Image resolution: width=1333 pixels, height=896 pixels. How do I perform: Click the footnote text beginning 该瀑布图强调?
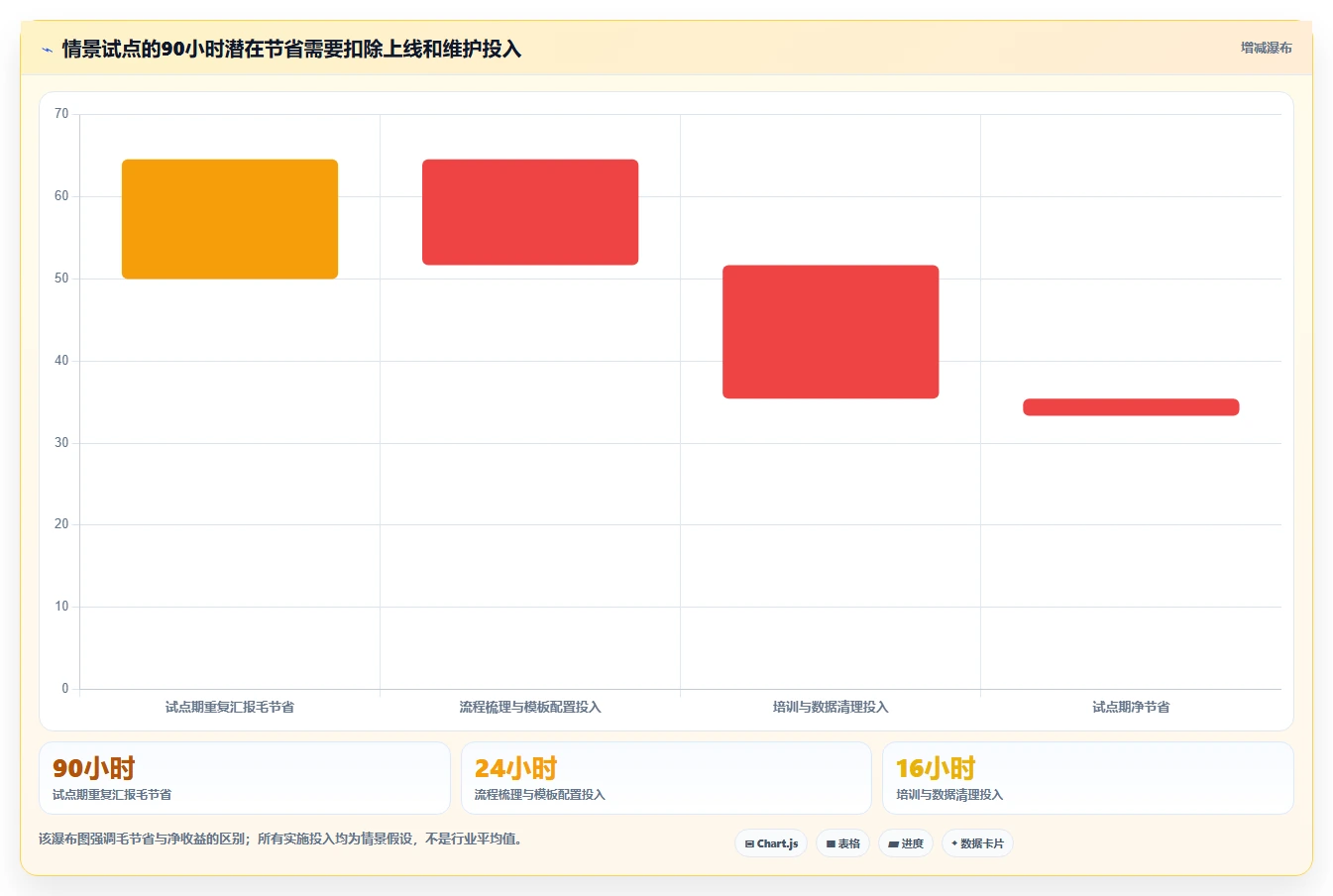pos(280,839)
